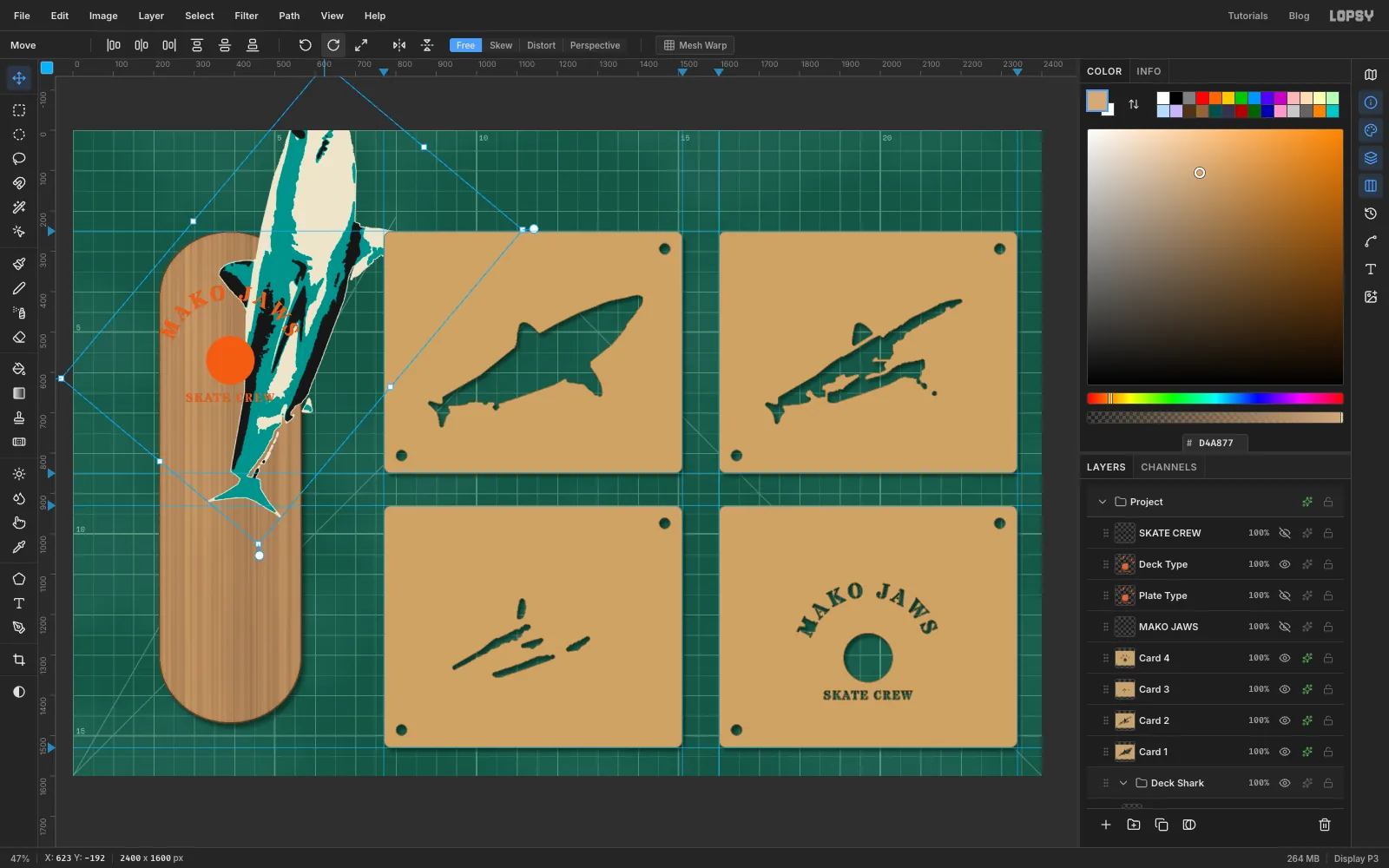Create a new layer group folder
This screenshot has height=868, width=1389.
1134,825
